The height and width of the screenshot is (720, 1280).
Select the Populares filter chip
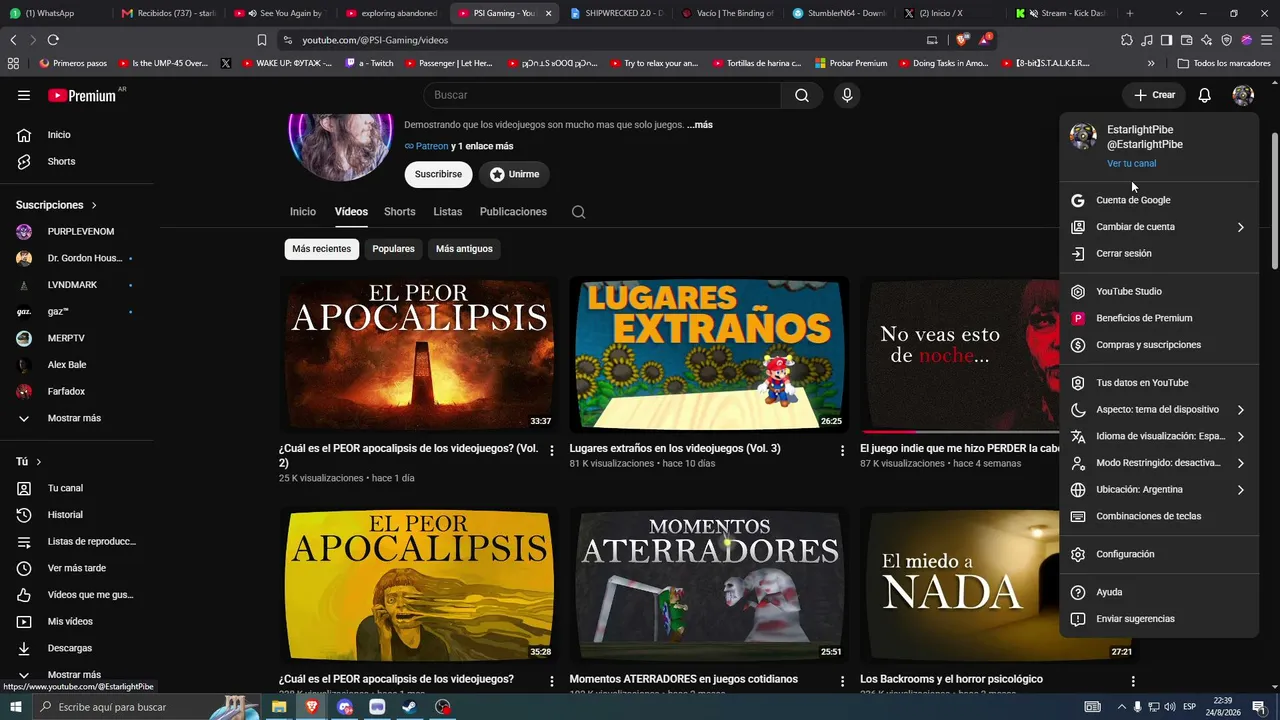[x=393, y=249]
